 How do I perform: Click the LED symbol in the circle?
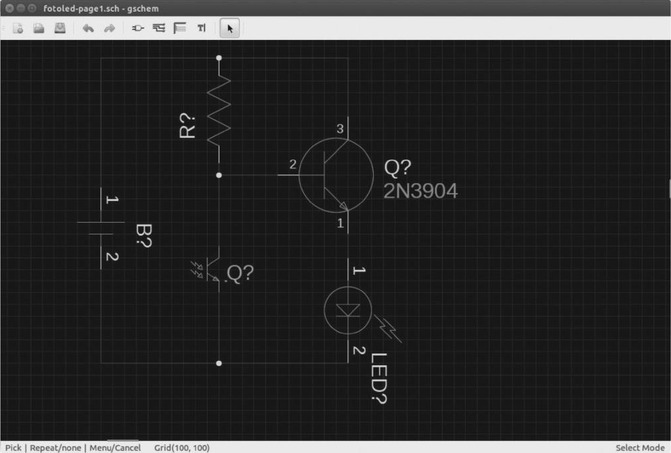pyautogui.click(x=348, y=311)
